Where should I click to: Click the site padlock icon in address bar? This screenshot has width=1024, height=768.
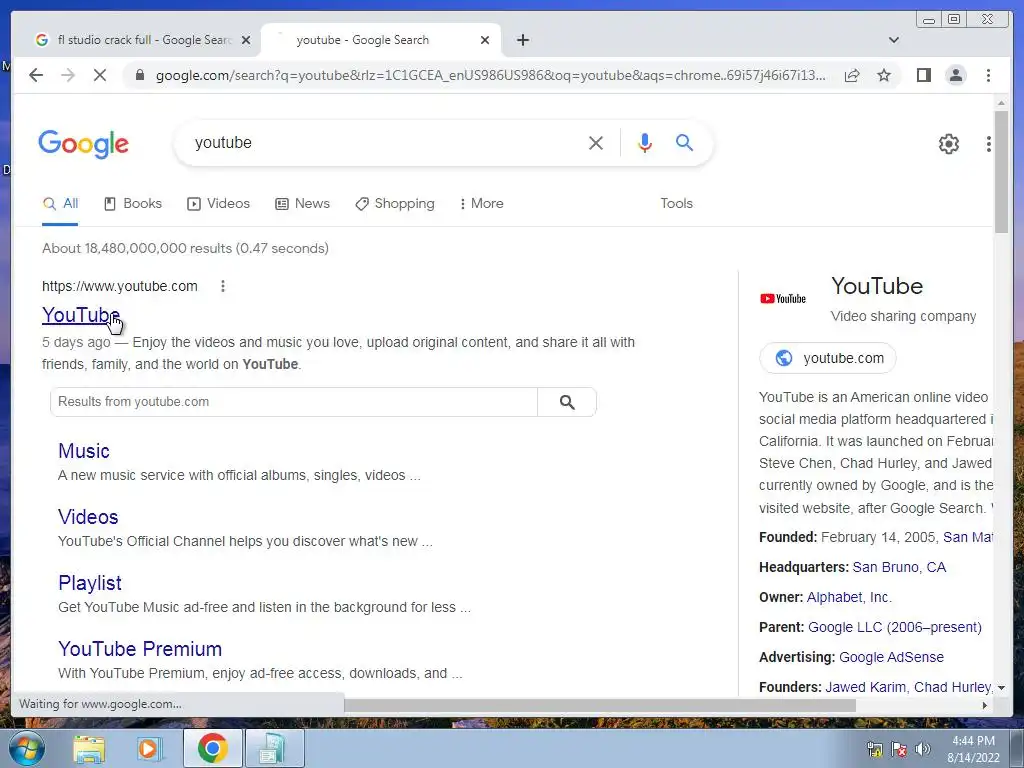click(139, 75)
